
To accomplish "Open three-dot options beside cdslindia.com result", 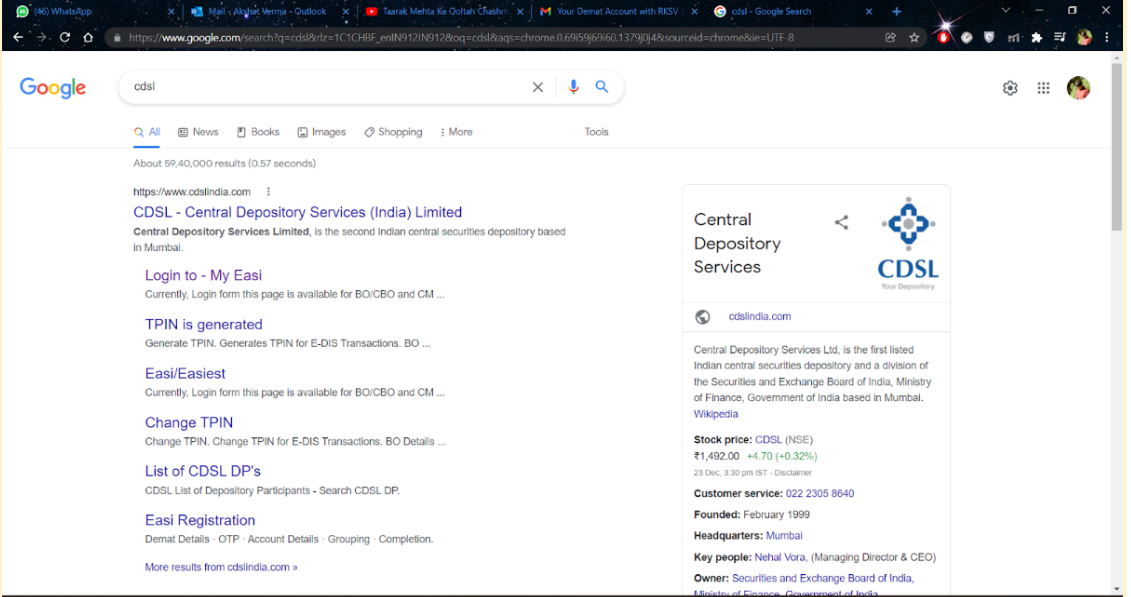I will 268,192.
